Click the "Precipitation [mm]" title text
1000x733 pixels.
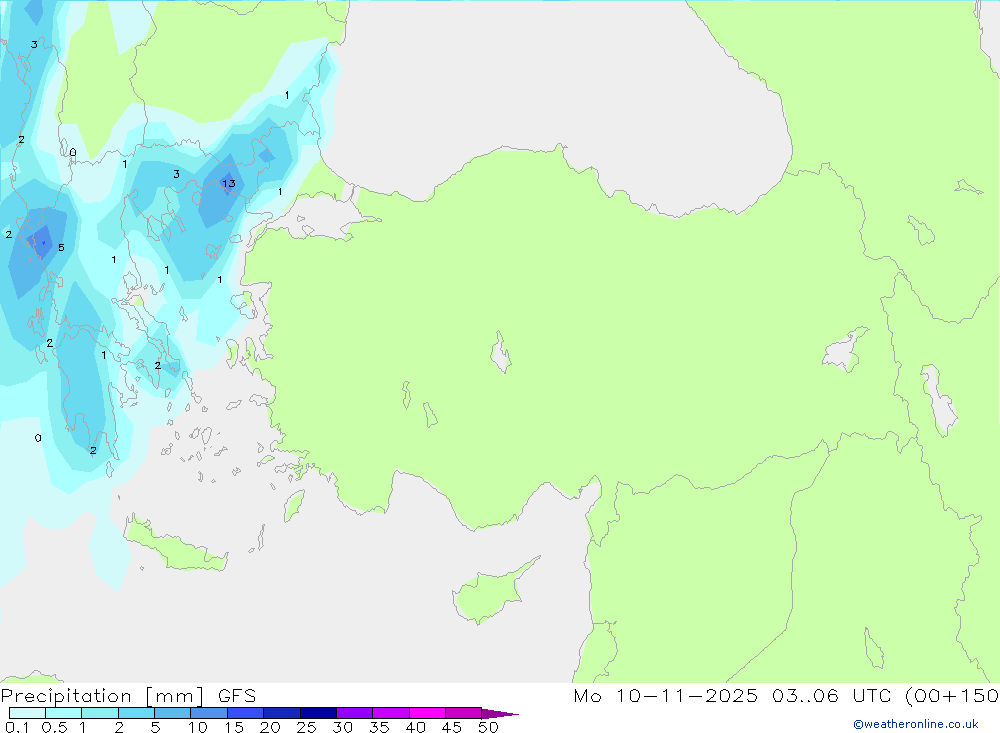pyautogui.click(x=103, y=696)
